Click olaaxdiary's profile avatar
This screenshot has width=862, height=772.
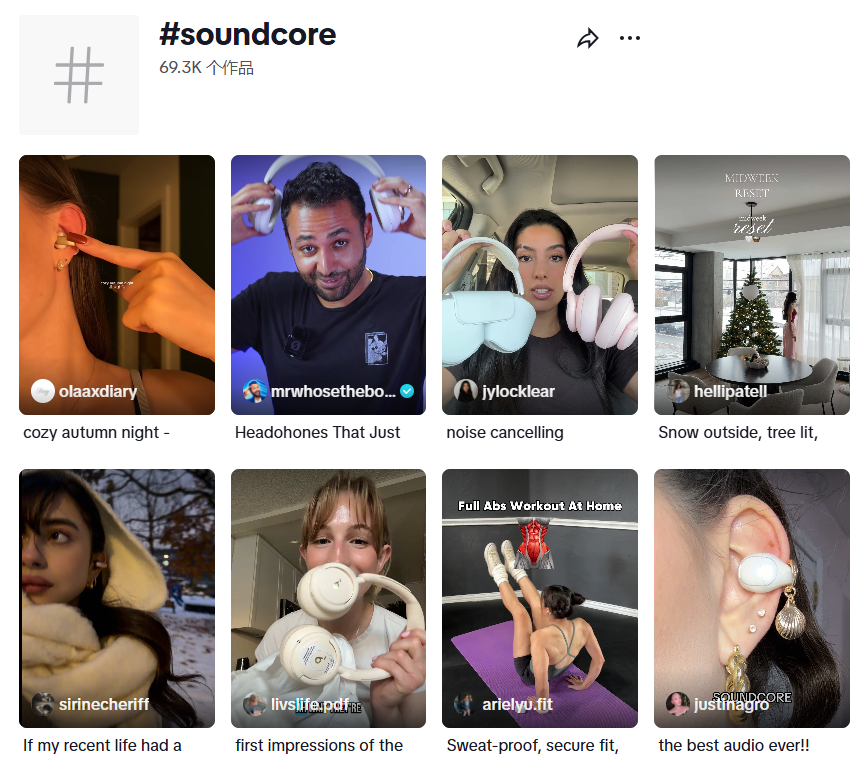[43, 391]
